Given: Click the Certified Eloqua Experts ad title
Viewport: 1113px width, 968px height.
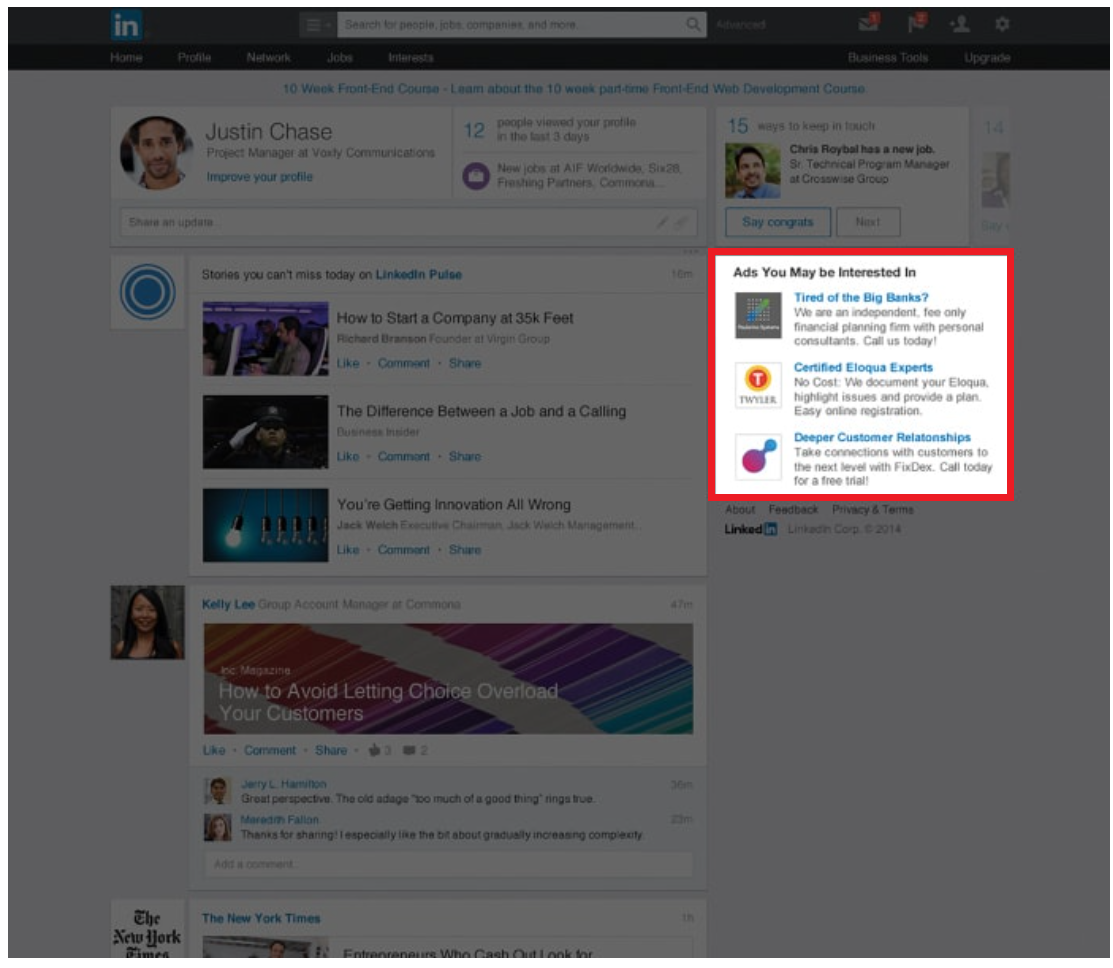Looking at the screenshot, I should click(x=863, y=367).
